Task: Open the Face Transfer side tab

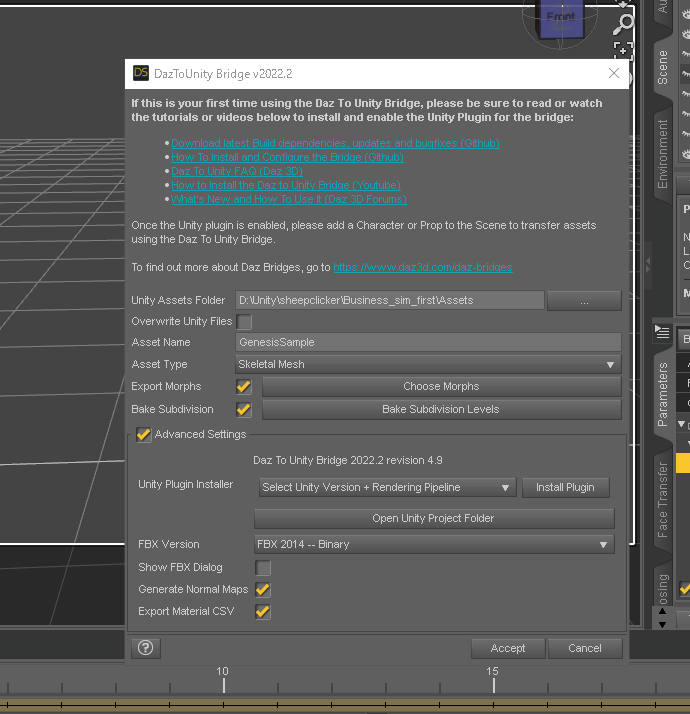Action: [x=663, y=500]
